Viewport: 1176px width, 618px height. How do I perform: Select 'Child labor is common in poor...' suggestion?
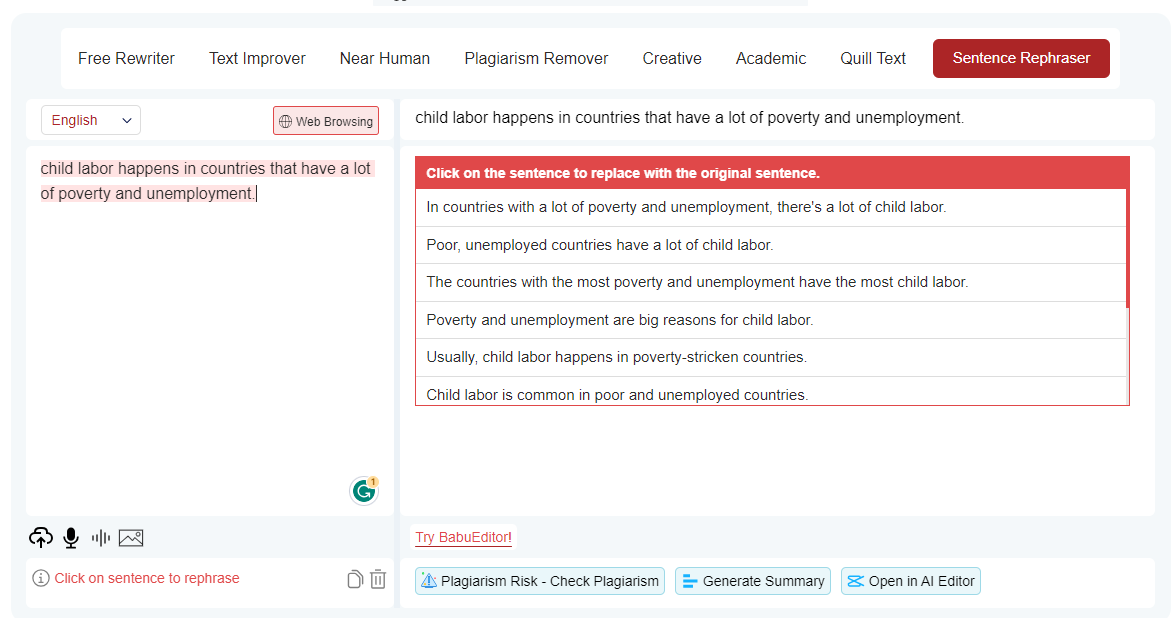[x=771, y=392]
